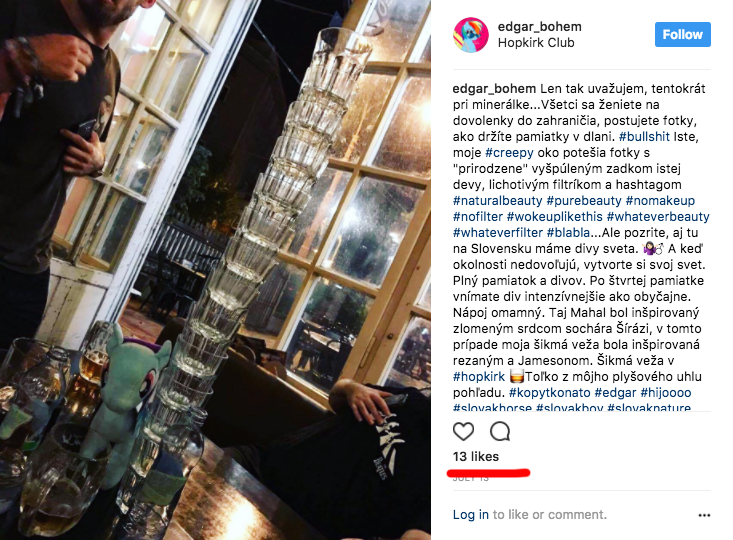Screen dimensions: 733x540
Task: Click the stacked glasses post photo
Action: (215, 270)
